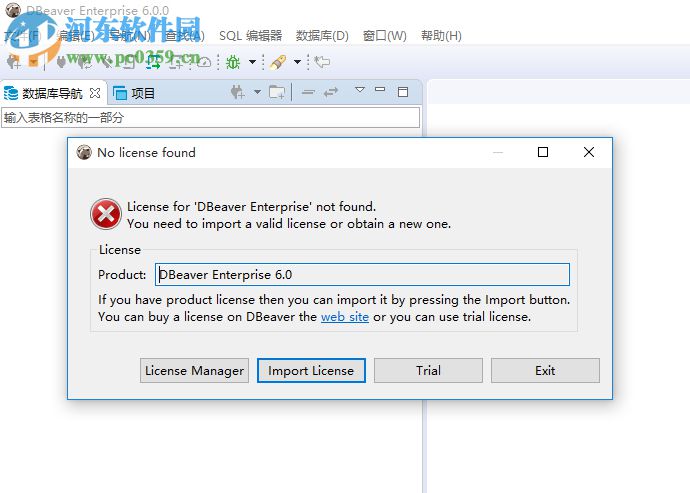Open the 数据库(D) menu
Screen dimensions: 690x493
pyautogui.click(x=322, y=36)
